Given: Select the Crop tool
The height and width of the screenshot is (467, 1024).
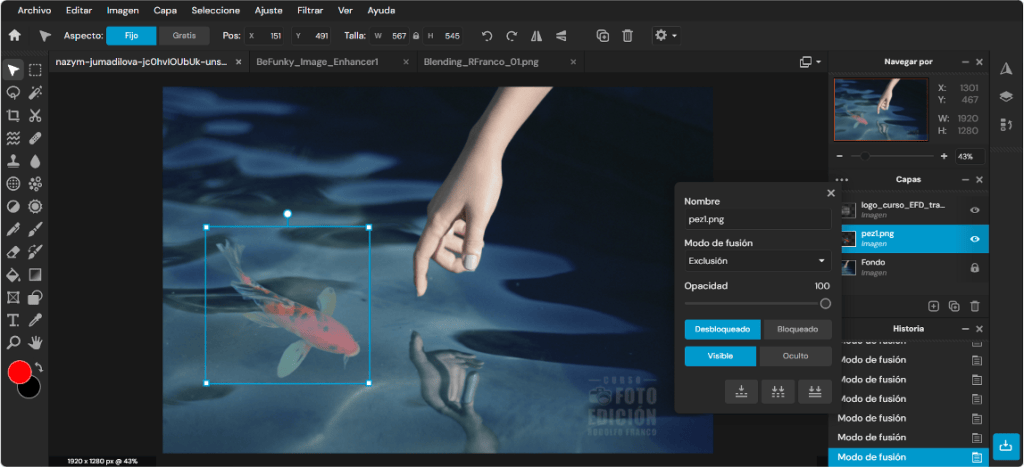Looking at the screenshot, I should point(13,116).
